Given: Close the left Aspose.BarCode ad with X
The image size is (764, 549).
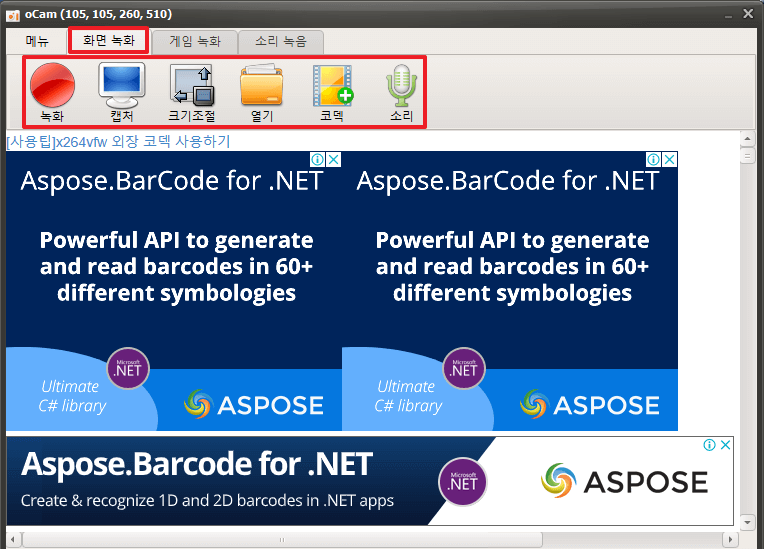Looking at the screenshot, I should tap(333, 159).
